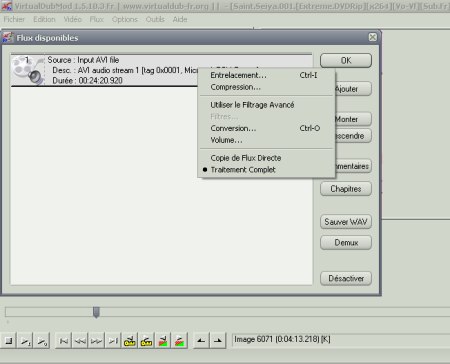Click the Désactiver button
Image resolution: width=450 pixels, height=364 pixels.
(x=346, y=278)
